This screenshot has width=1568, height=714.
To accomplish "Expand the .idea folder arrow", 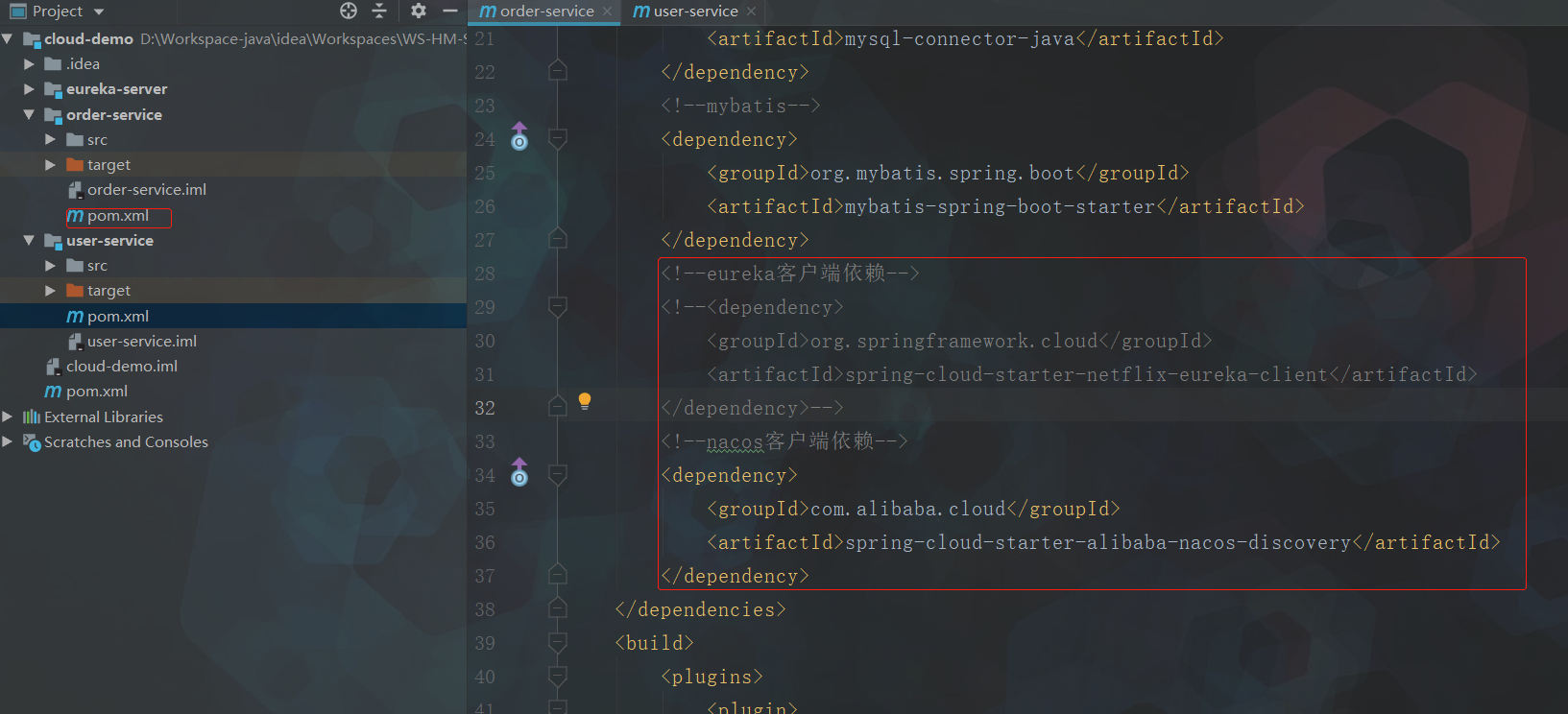I will [29, 64].
